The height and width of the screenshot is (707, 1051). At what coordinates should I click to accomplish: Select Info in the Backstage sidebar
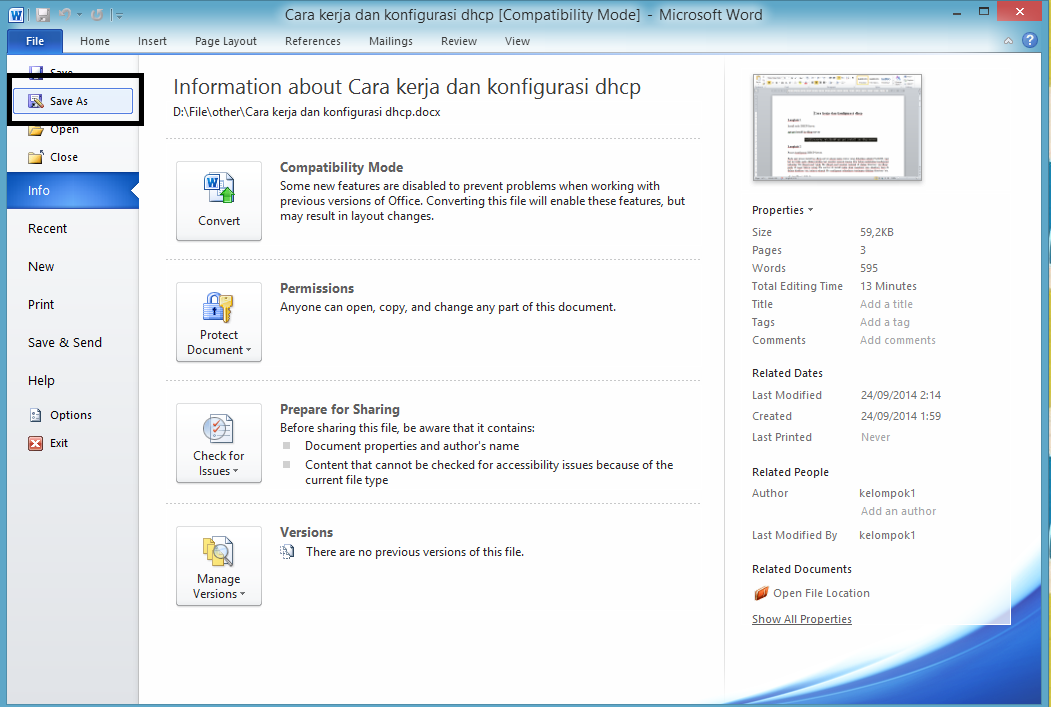click(x=72, y=190)
